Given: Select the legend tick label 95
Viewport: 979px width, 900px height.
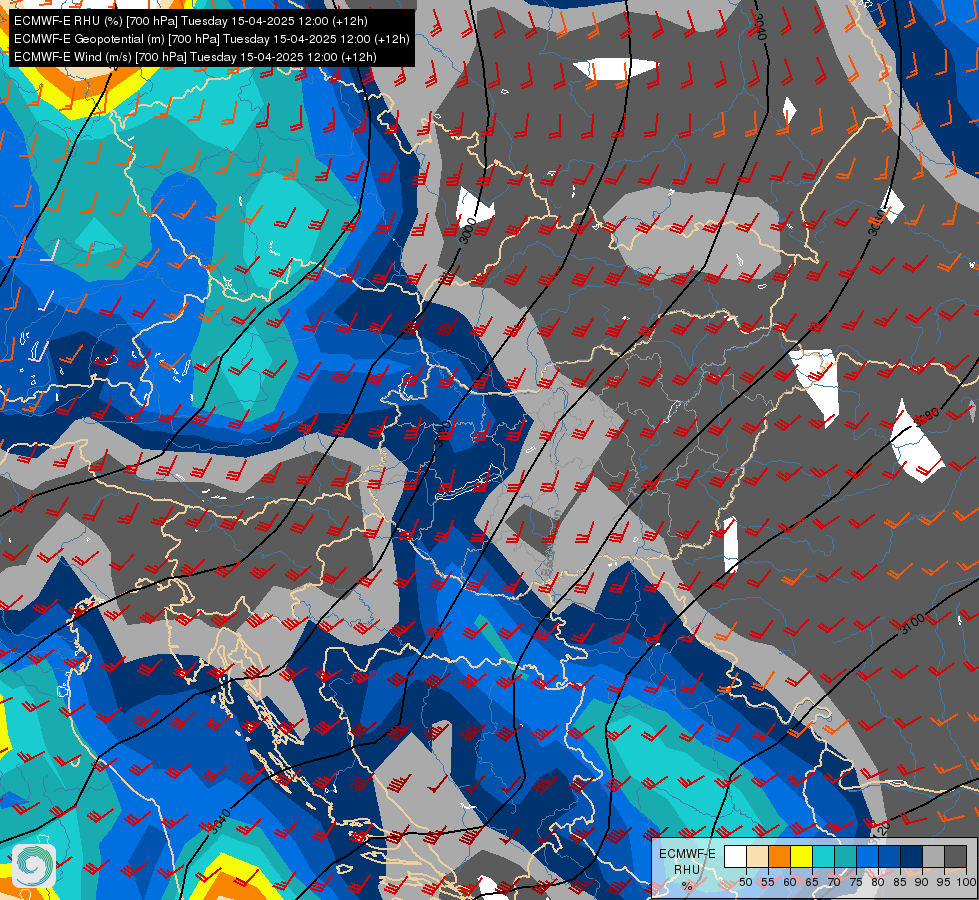Looking at the screenshot, I should pos(943,882).
